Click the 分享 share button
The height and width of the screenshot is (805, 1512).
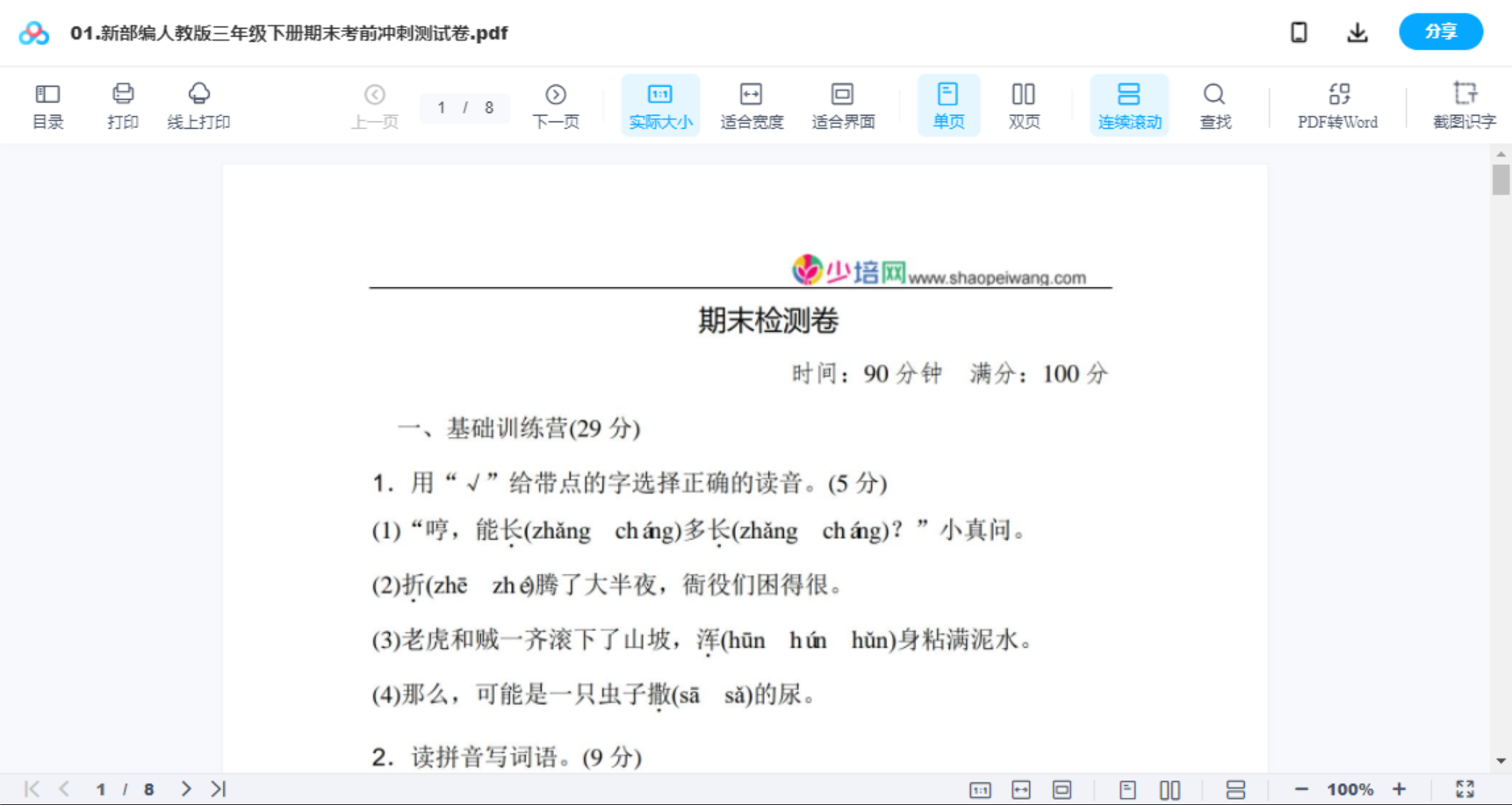pyautogui.click(x=1440, y=32)
